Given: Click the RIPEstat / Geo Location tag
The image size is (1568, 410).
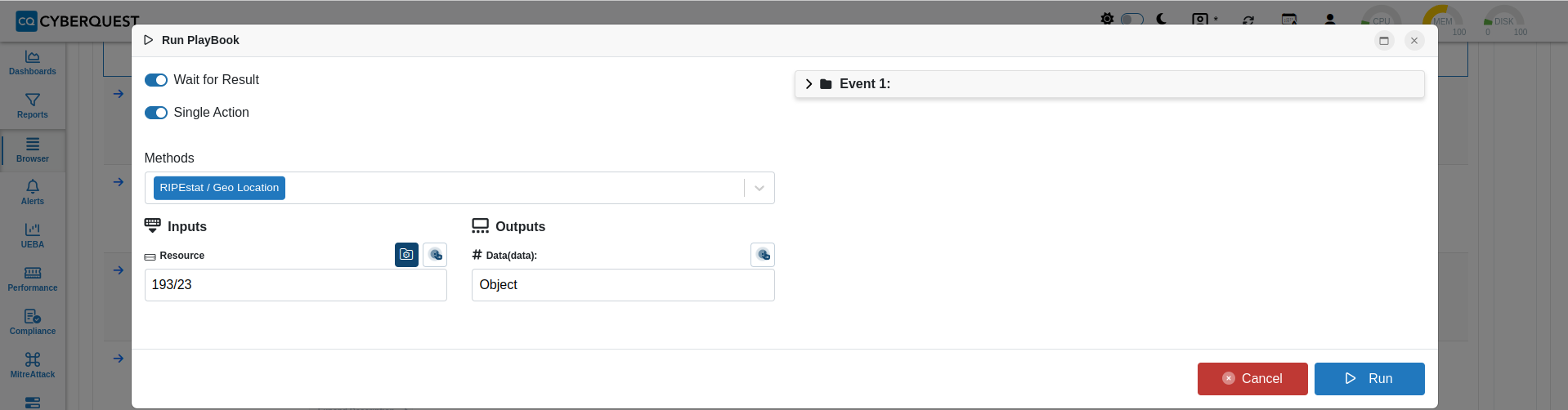Looking at the screenshot, I should tap(219, 188).
